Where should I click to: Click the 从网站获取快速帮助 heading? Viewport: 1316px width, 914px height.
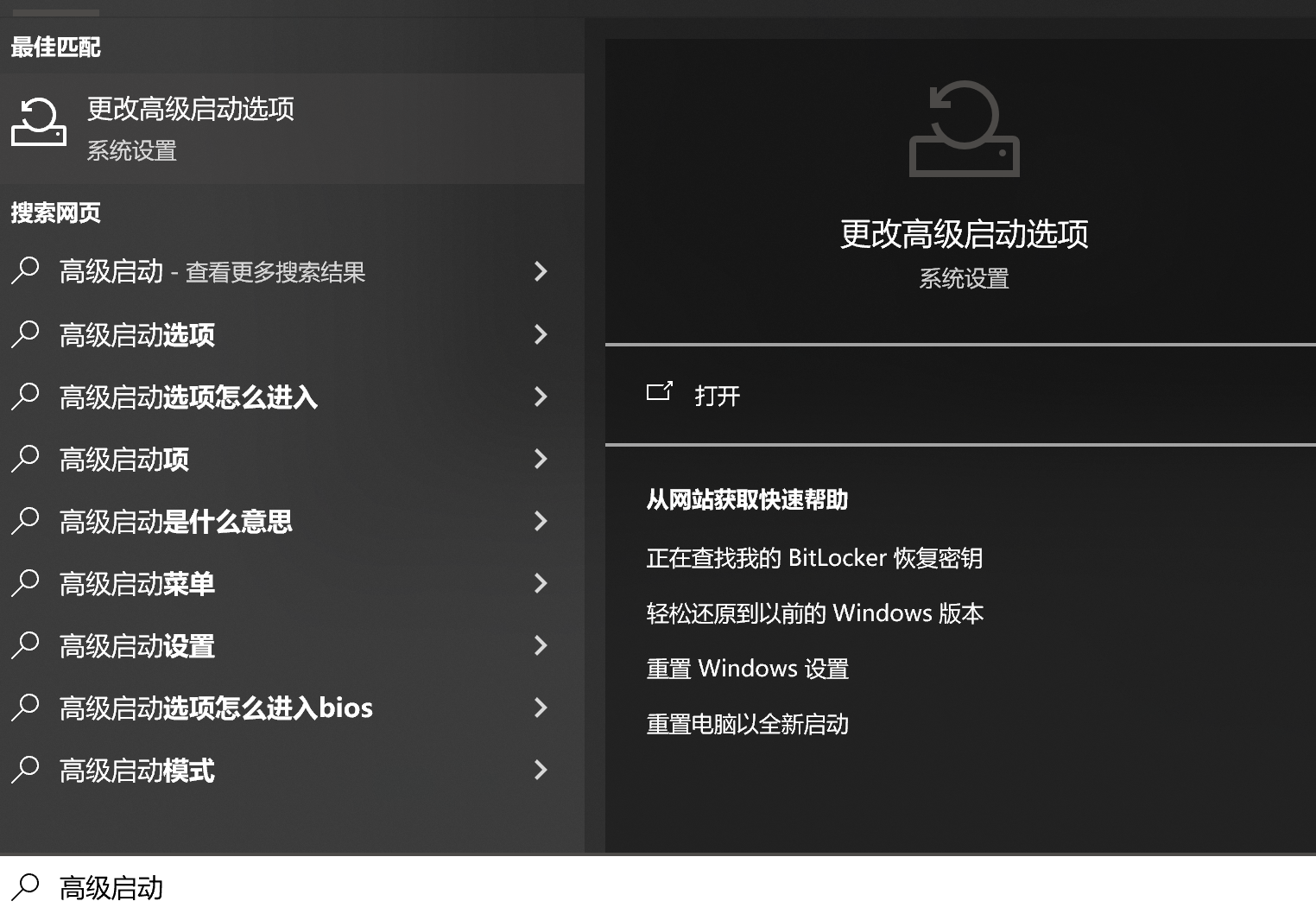tap(747, 499)
